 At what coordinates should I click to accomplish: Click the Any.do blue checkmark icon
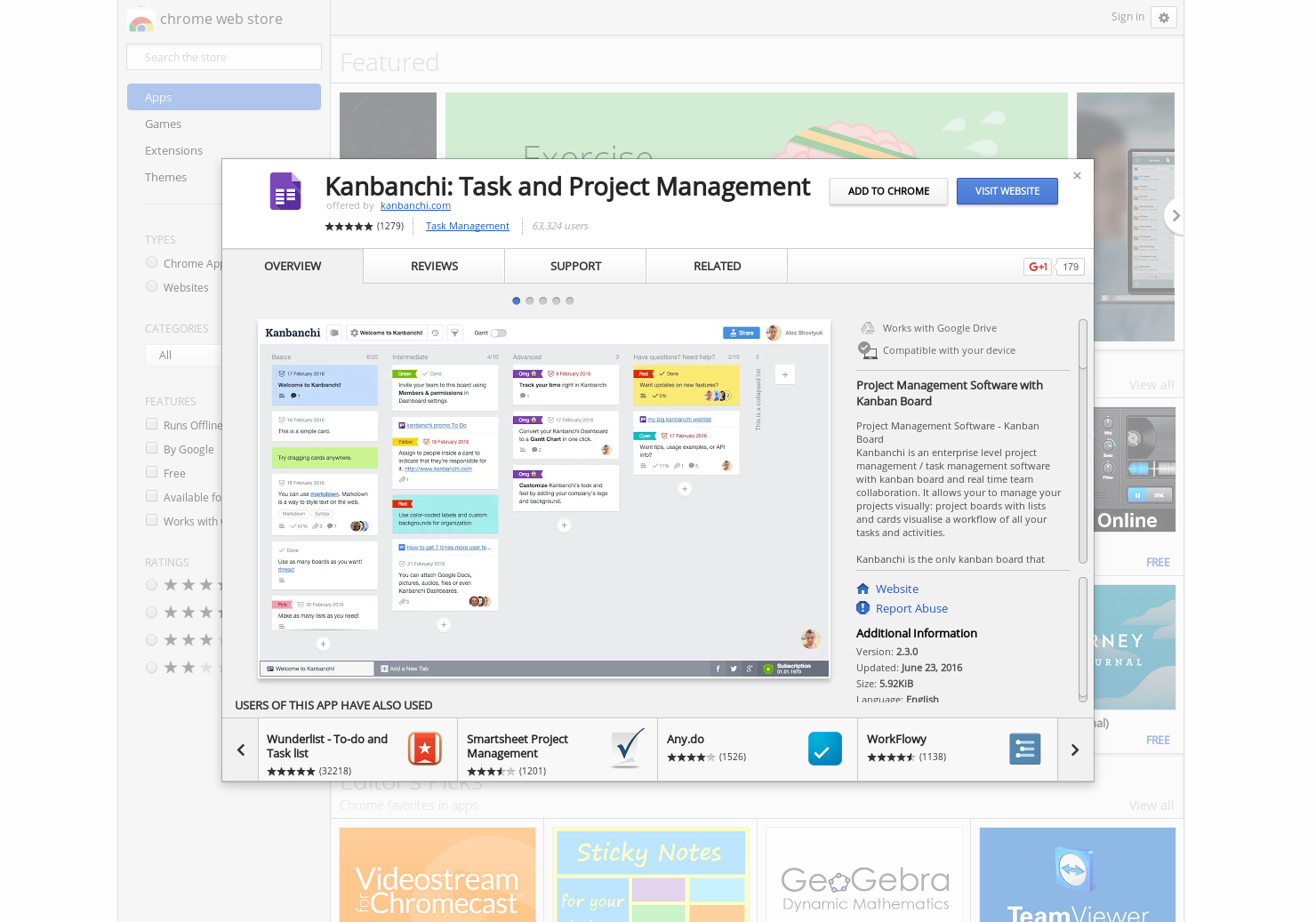[x=825, y=749]
